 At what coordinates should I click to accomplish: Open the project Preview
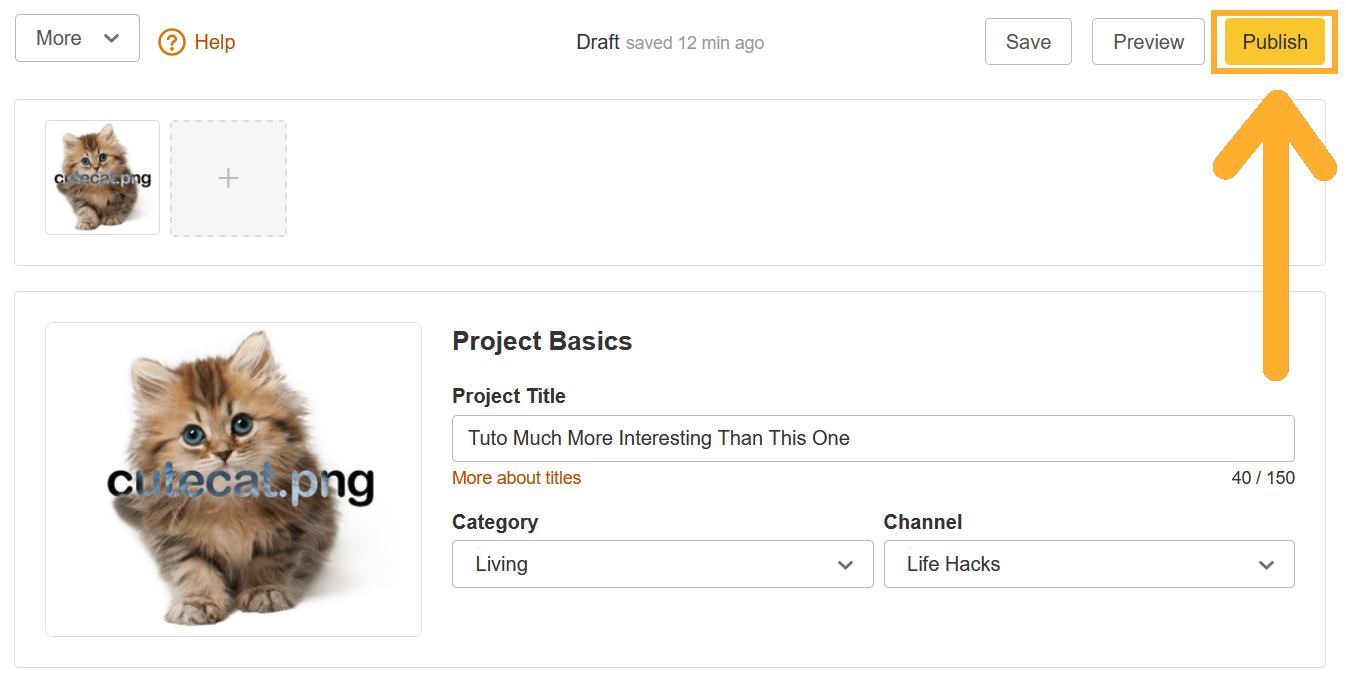click(x=1148, y=42)
